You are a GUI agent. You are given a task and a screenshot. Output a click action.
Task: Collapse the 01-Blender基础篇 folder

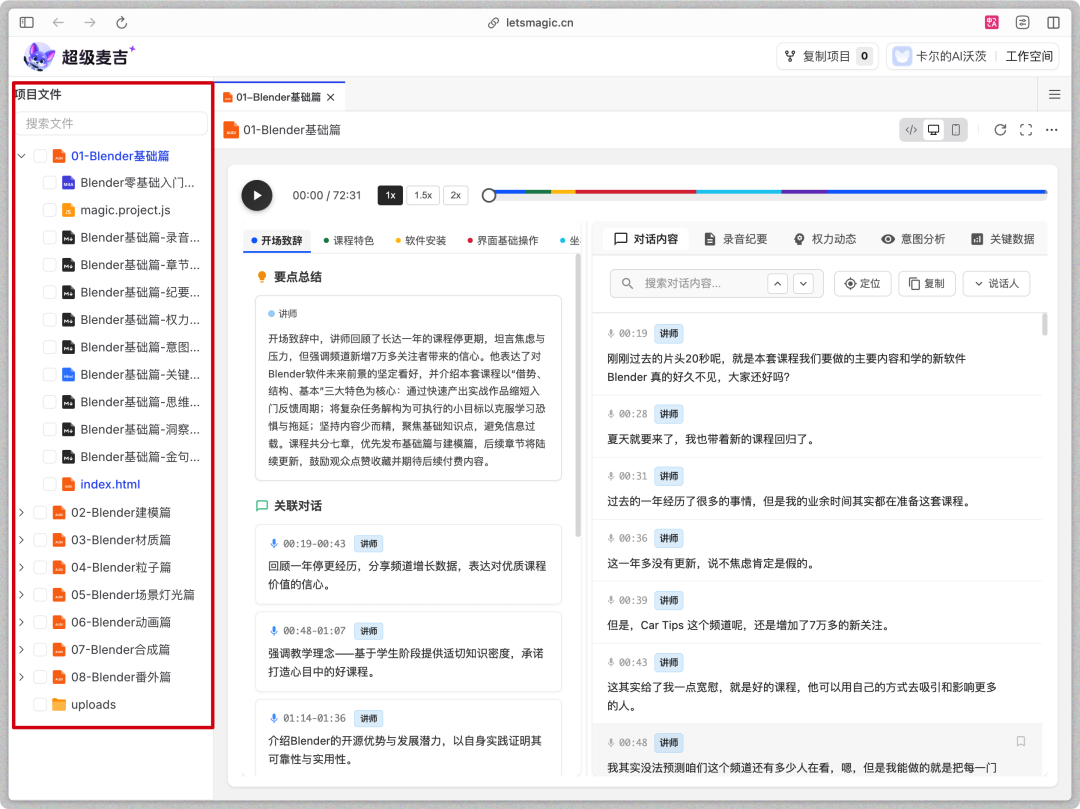[21, 156]
